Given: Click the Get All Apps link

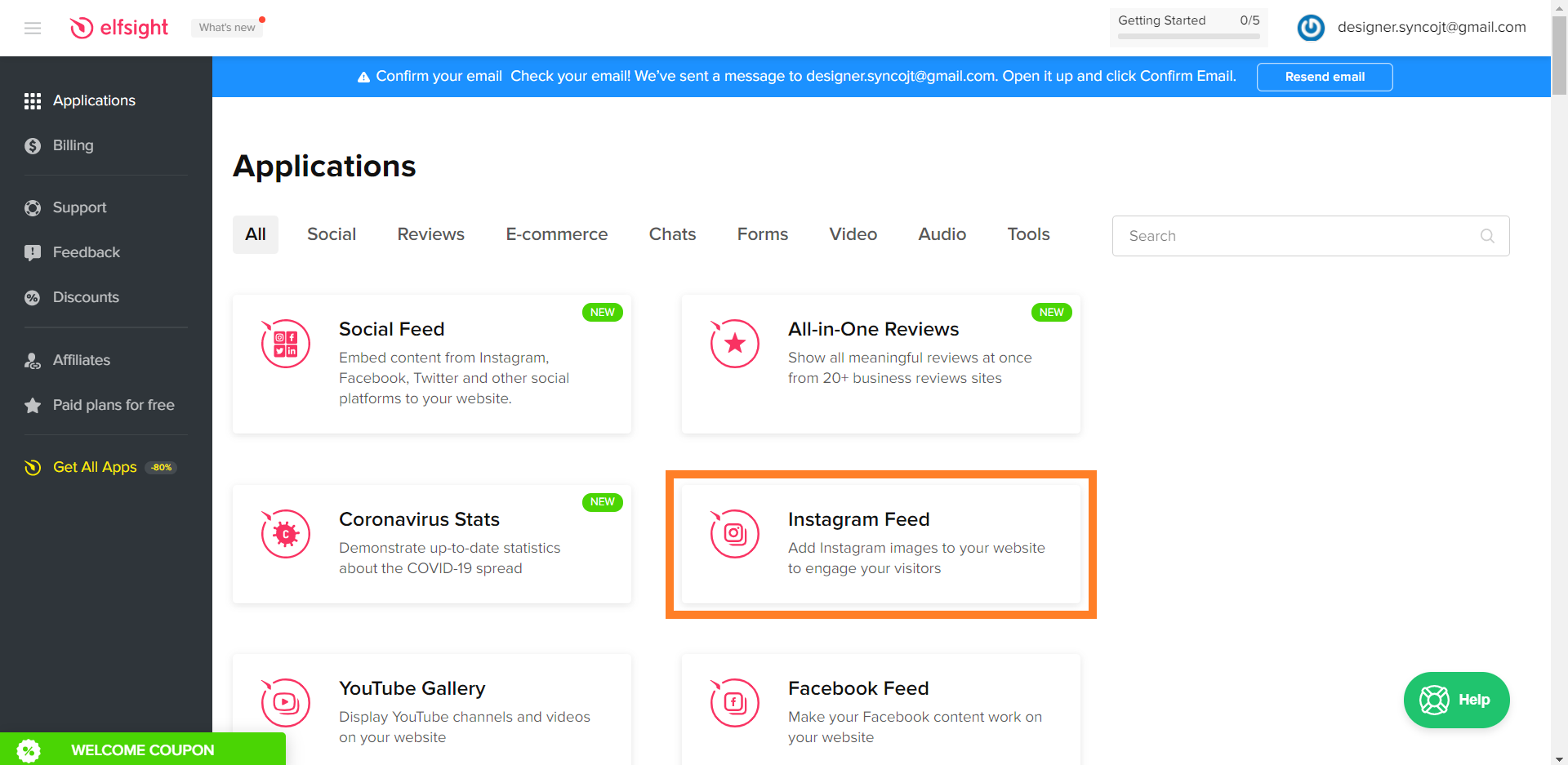Looking at the screenshot, I should (x=95, y=467).
